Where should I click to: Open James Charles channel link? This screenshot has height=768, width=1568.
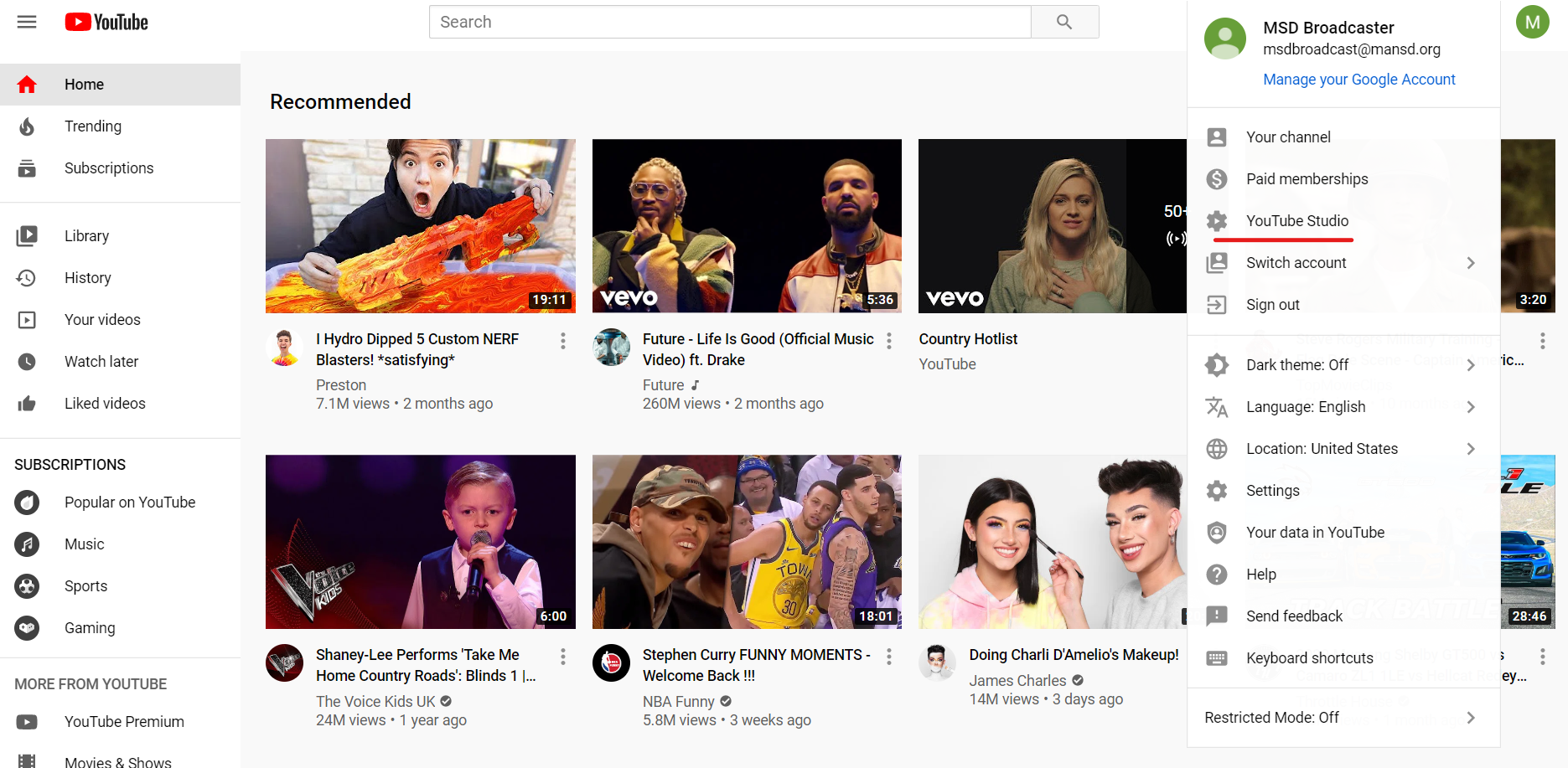pos(1017,681)
